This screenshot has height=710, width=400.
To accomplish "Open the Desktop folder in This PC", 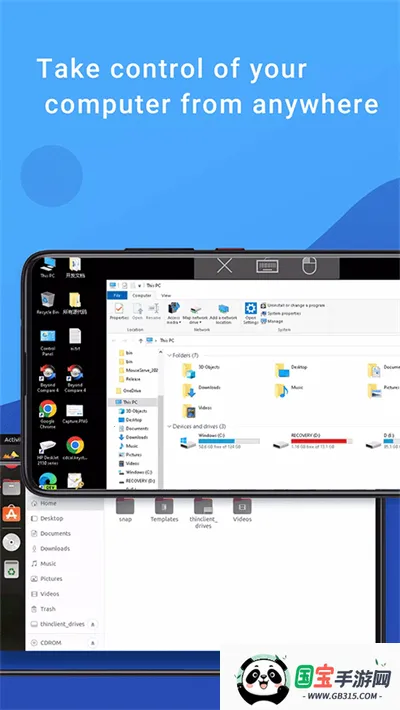I will click(x=291, y=370).
